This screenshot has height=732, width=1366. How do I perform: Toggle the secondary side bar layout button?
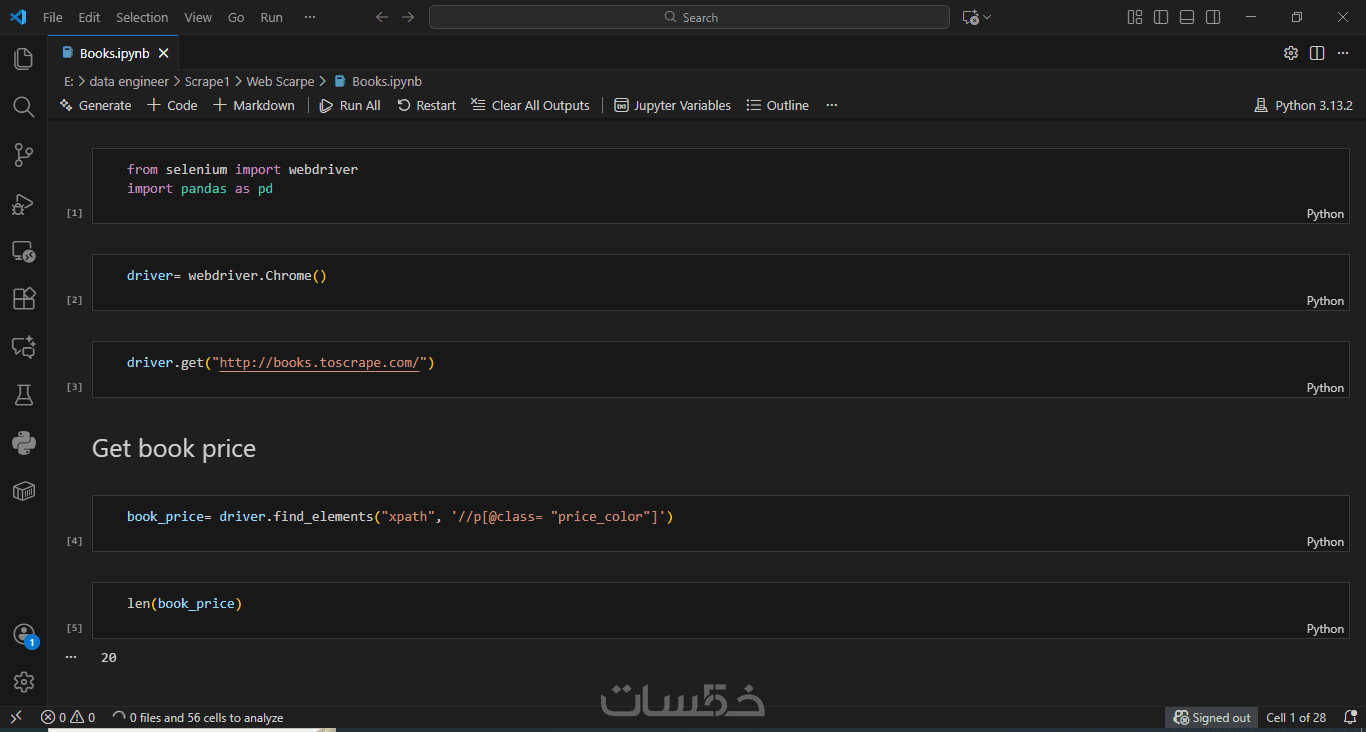(1213, 17)
